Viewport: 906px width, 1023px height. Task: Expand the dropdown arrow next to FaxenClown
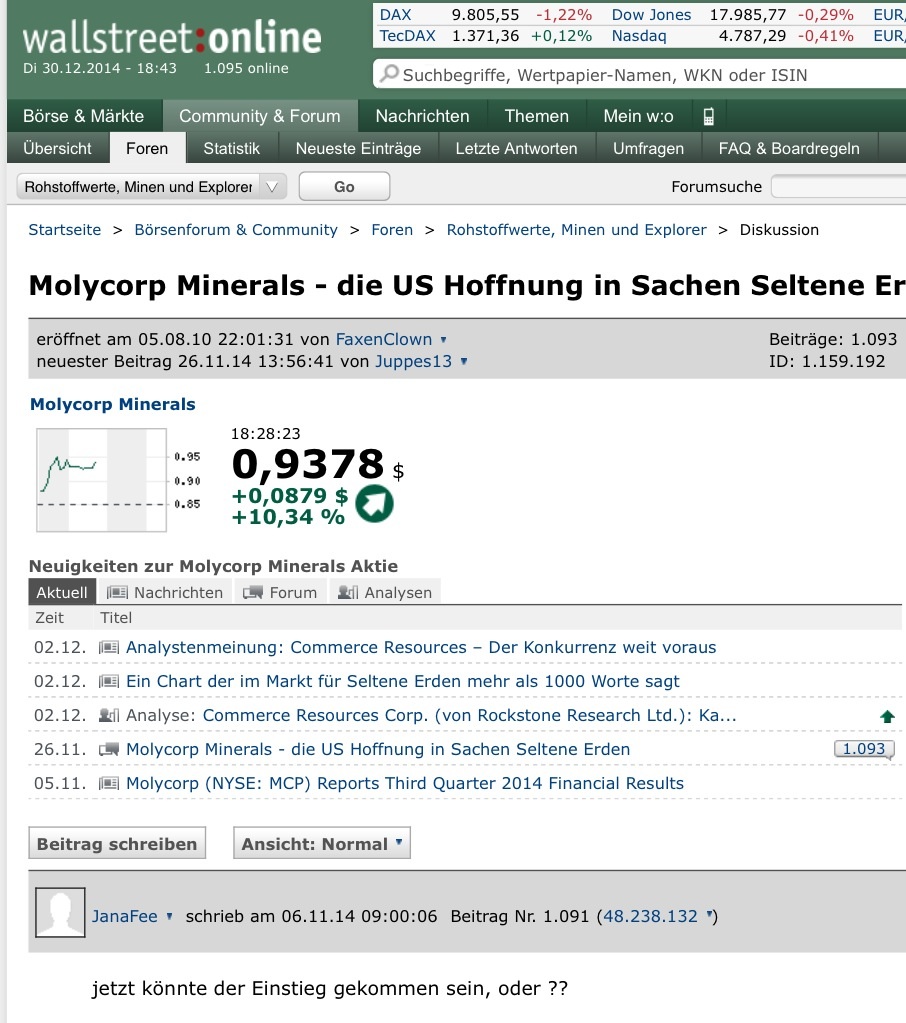tap(442, 339)
